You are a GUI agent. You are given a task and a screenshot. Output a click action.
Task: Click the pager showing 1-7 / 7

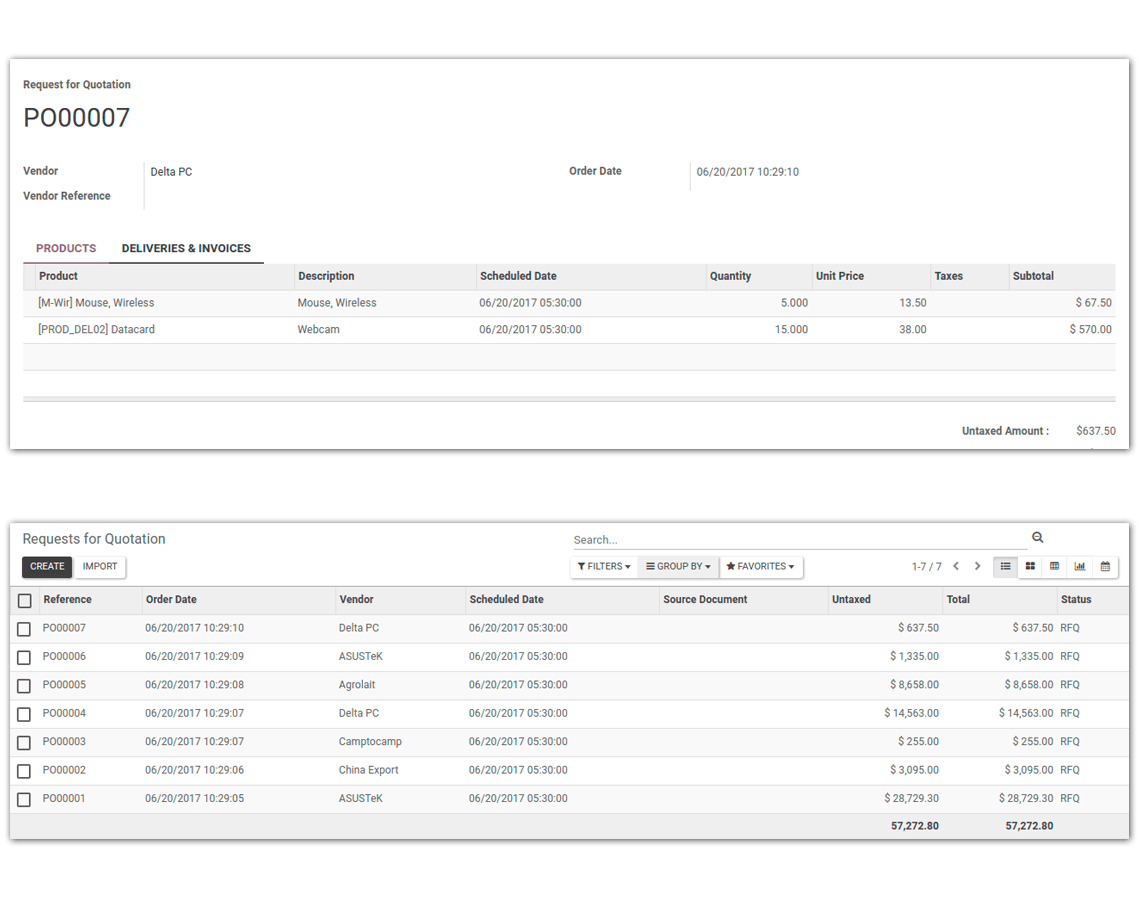(928, 565)
